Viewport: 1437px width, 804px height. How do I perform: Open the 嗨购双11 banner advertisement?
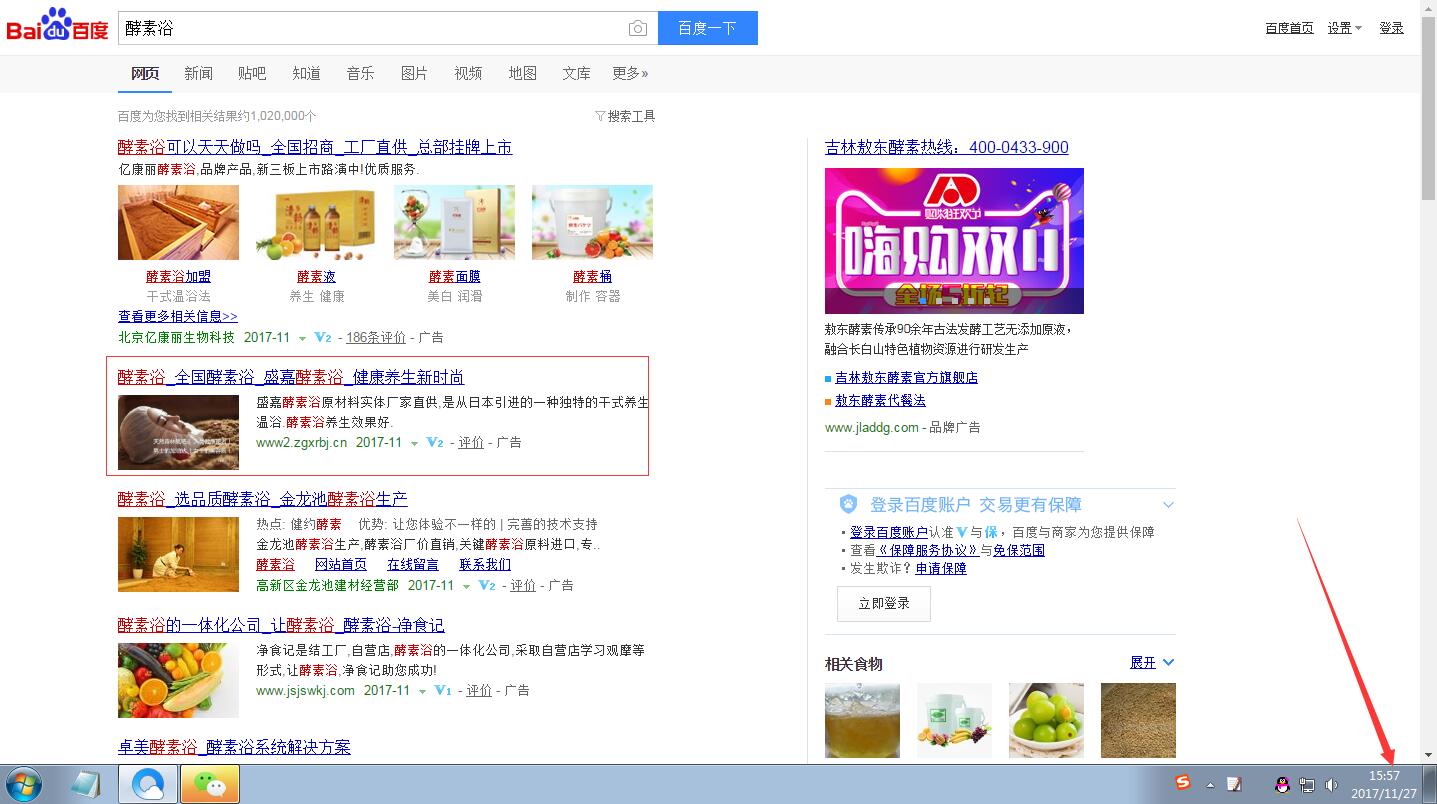954,241
